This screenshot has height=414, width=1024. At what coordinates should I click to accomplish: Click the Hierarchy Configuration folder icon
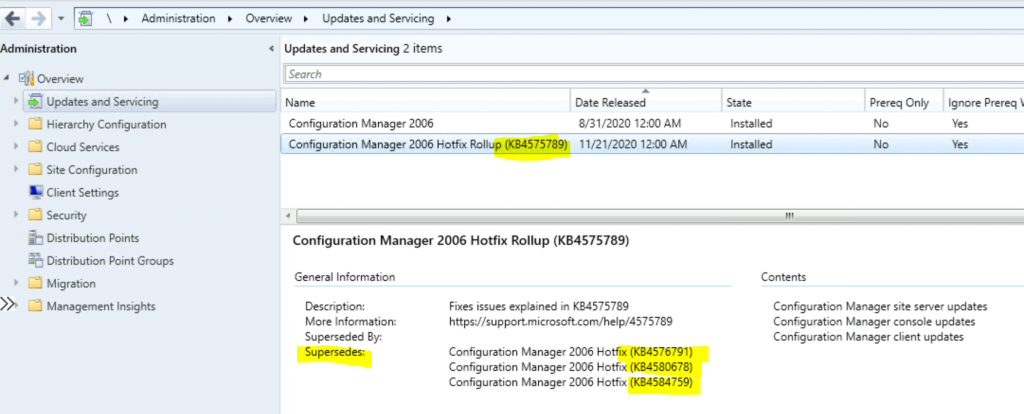35,124
